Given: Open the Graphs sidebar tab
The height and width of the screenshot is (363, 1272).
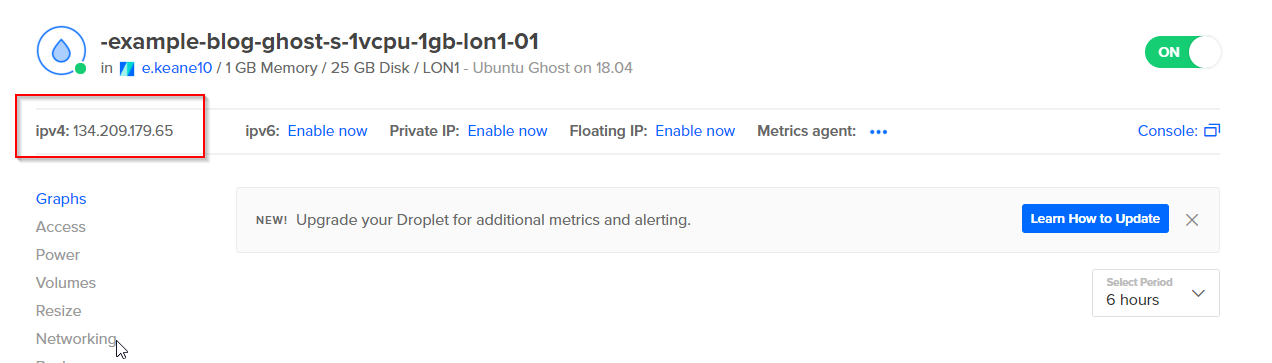Looking at the screenshot, I should pyautogui.click(x=61, y=199).
